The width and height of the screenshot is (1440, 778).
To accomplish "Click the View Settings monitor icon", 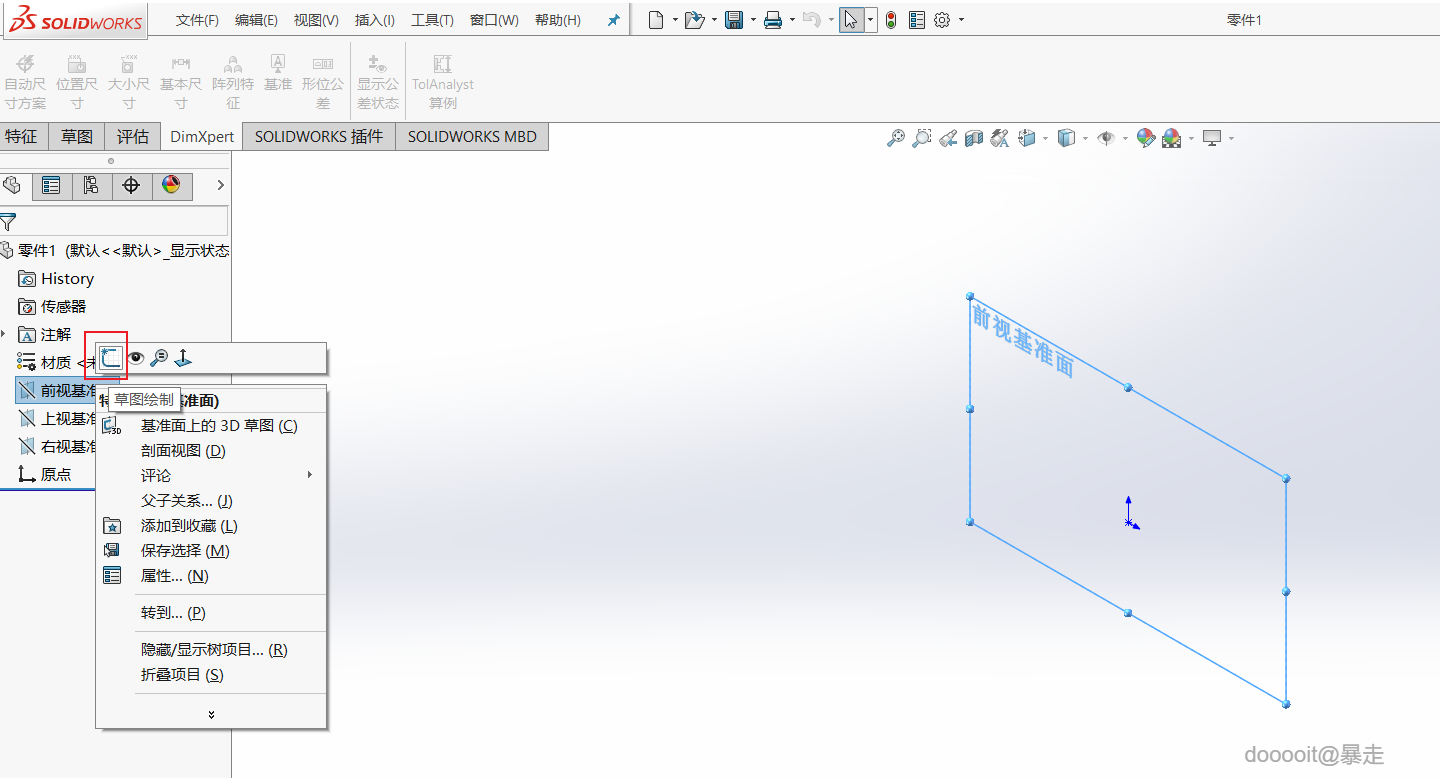I will [x=1212, y=138].
